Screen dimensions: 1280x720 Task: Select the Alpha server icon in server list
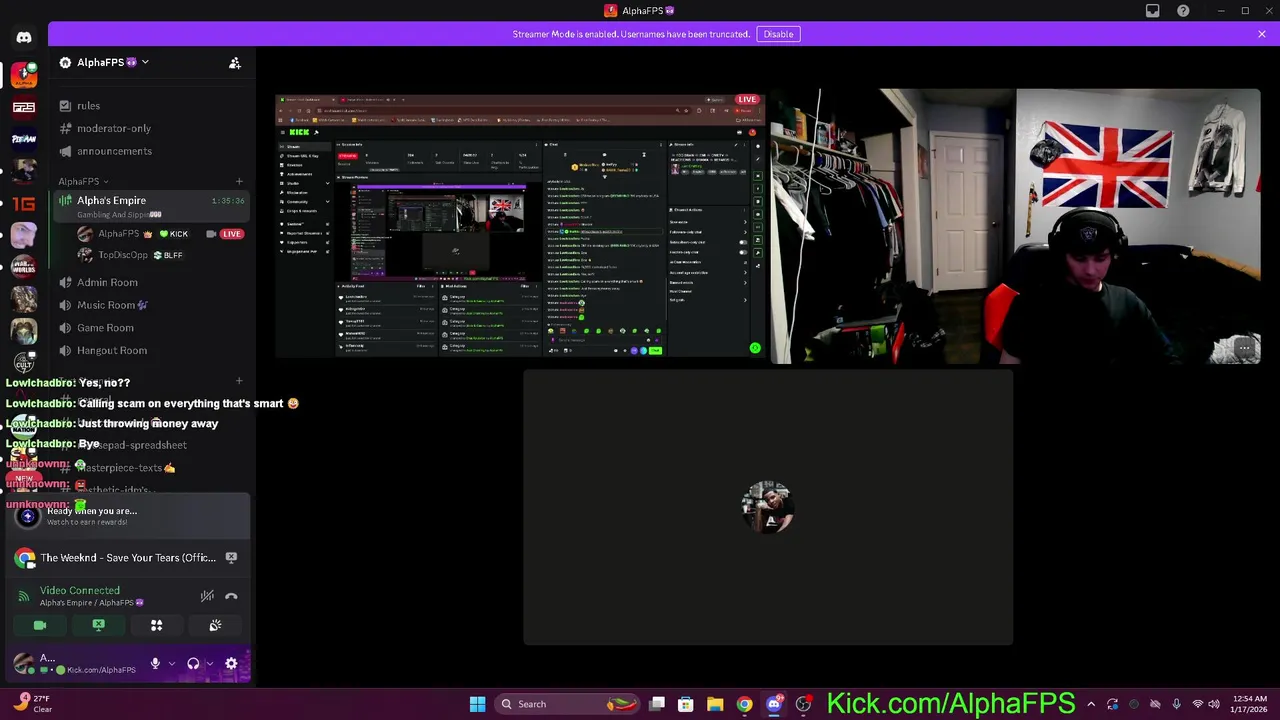click(24, 74)
